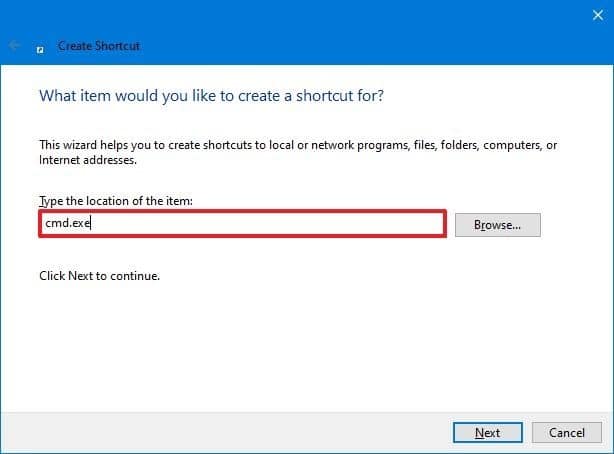Click the "Type the location of the item" label
Image resolution: width=614 pixels, height=454 pixels.
[x=115, y=202]
